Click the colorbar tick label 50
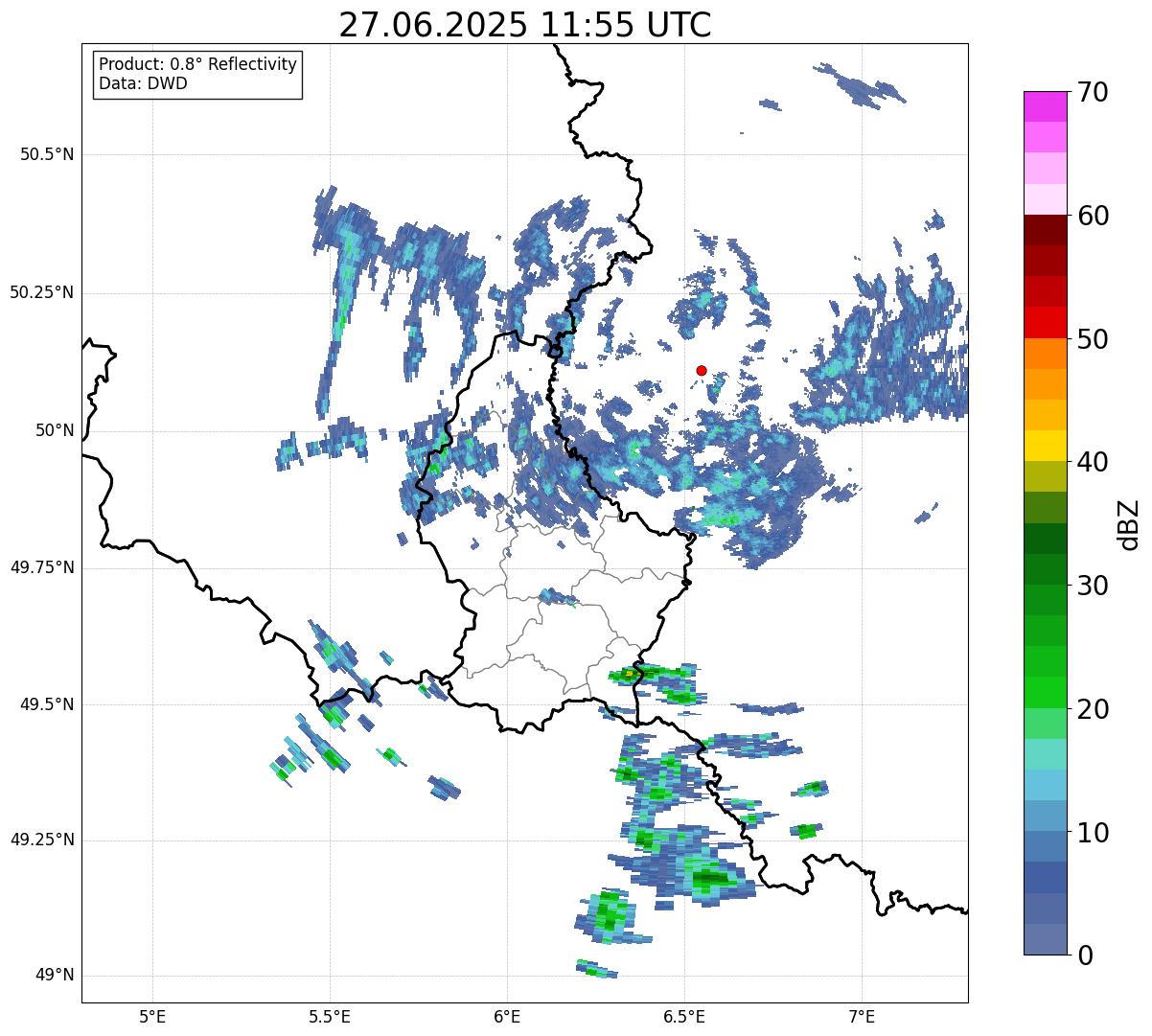Viewport: 1152px width, 1036px height. click(1093, 339)
